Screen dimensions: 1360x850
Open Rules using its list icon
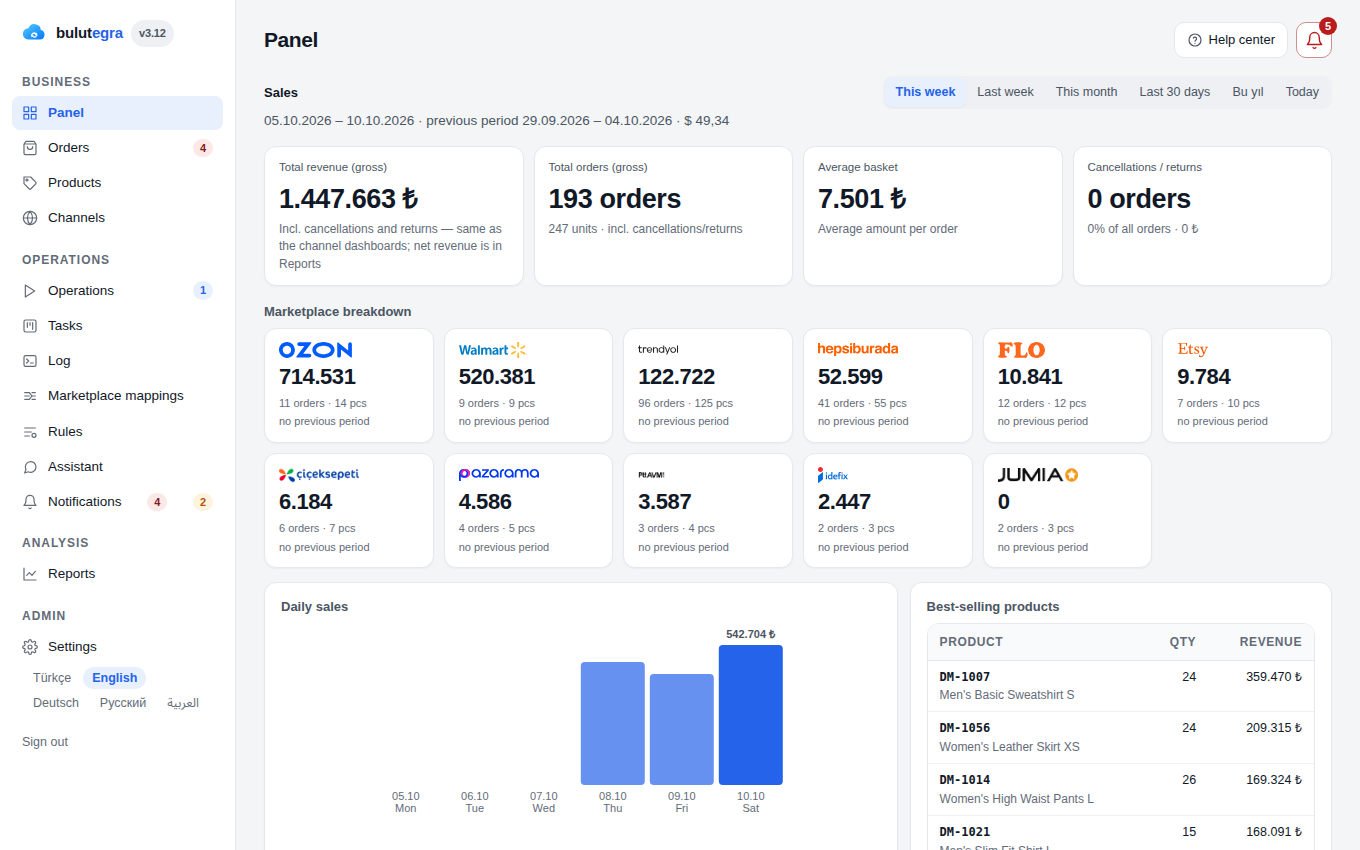(30, 432)
